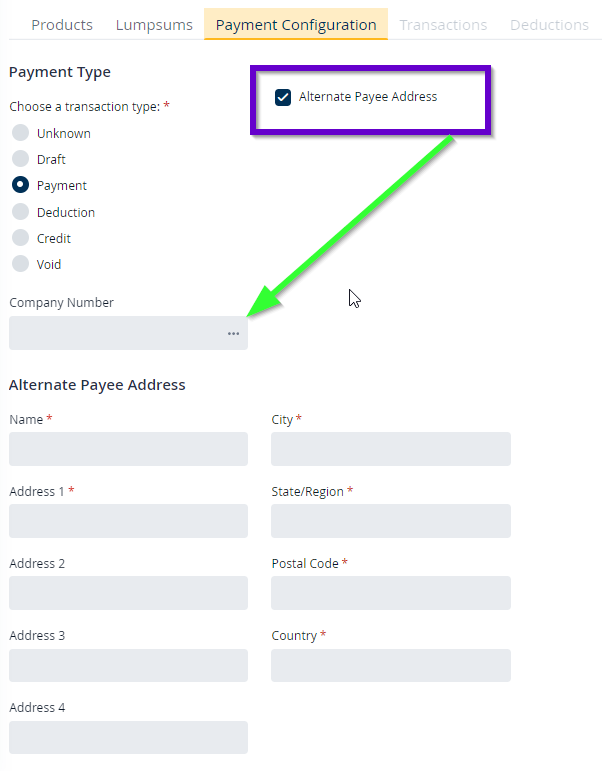Select the Payment transaction type
This screenshot has width=602, height=771.
coord(20,185)
